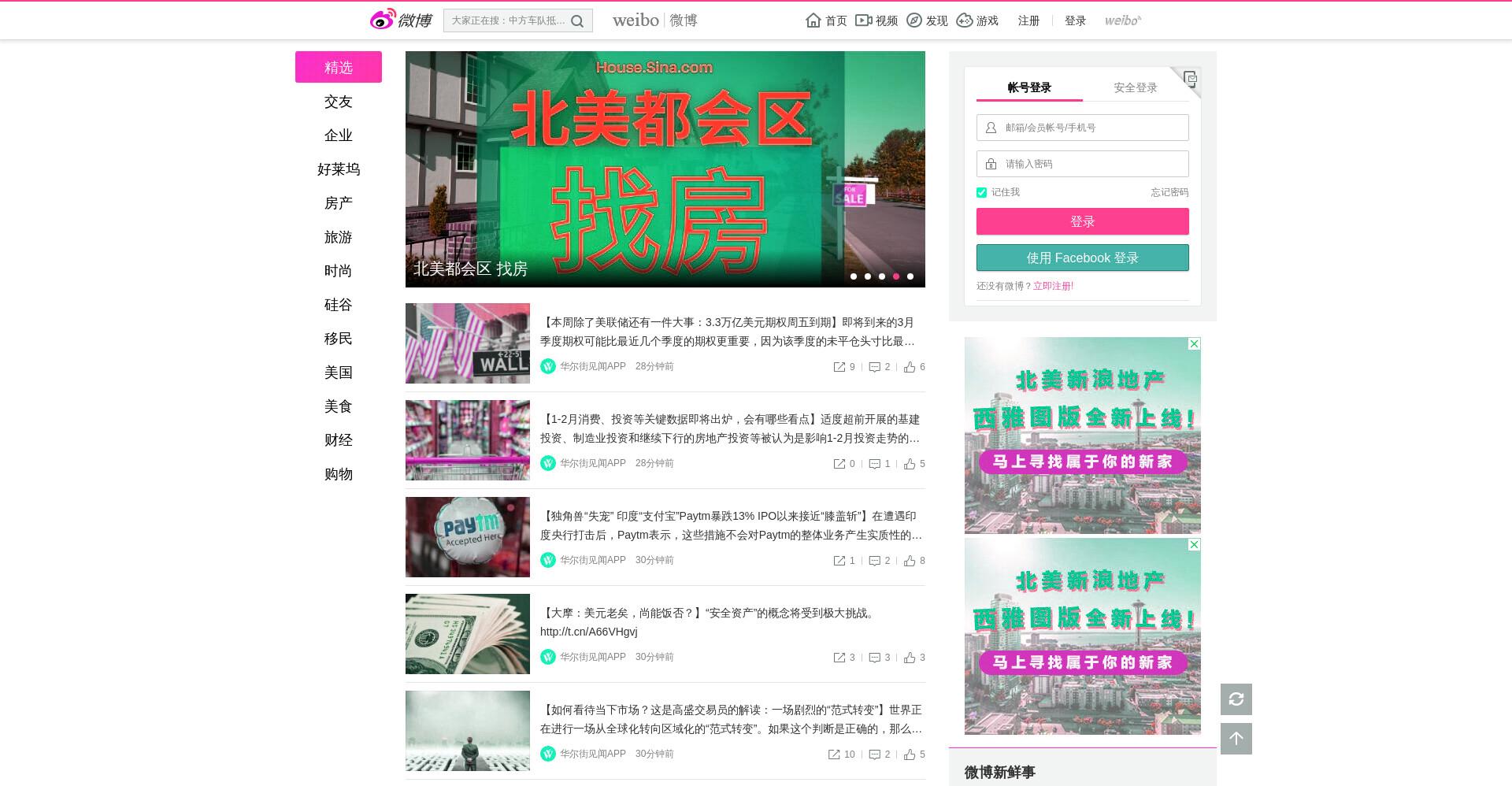Open the dollar bills thumbnail
This screenshot has height=786, width=1512.
coord(468,634)
